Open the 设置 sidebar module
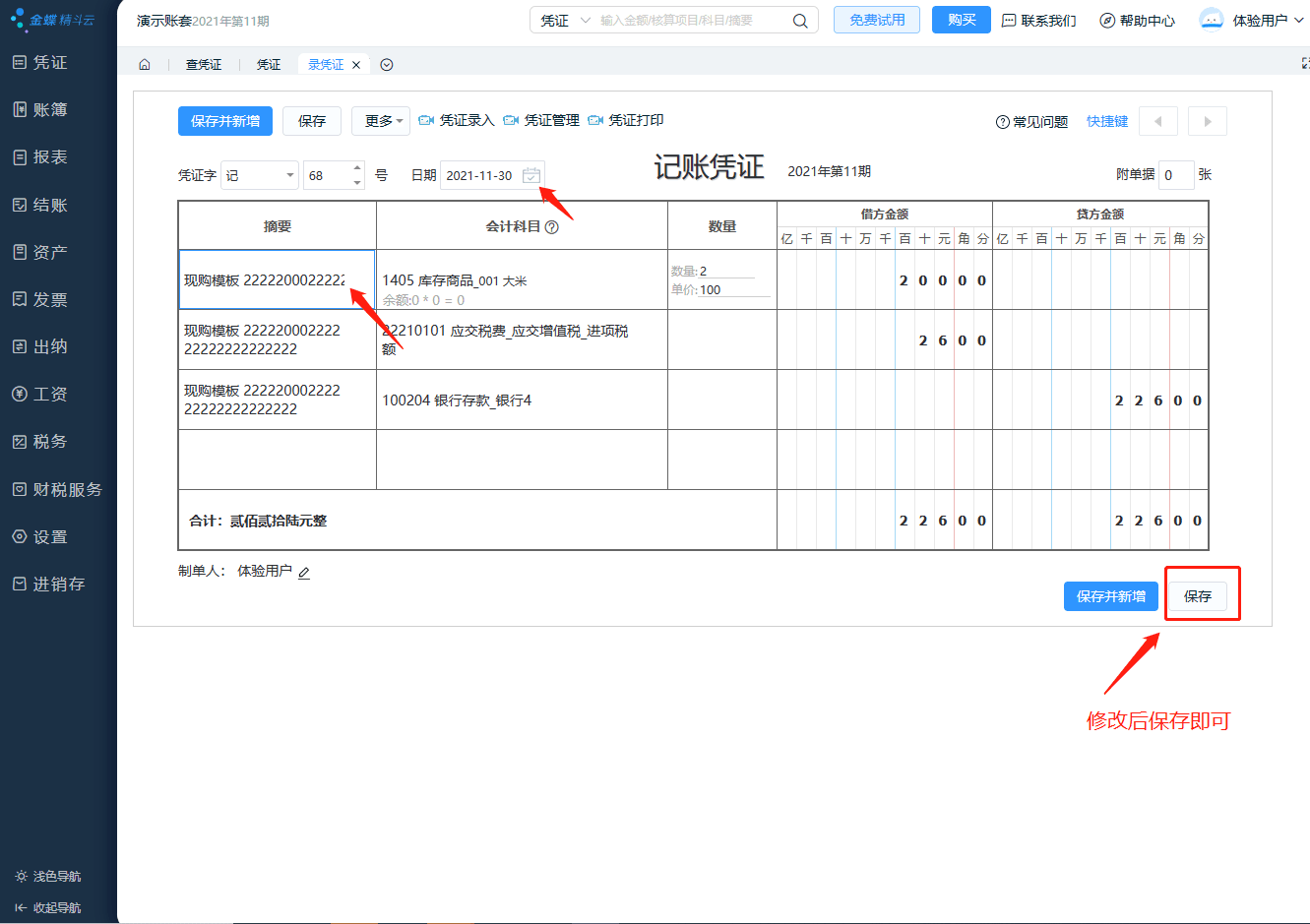 (40, 536)
